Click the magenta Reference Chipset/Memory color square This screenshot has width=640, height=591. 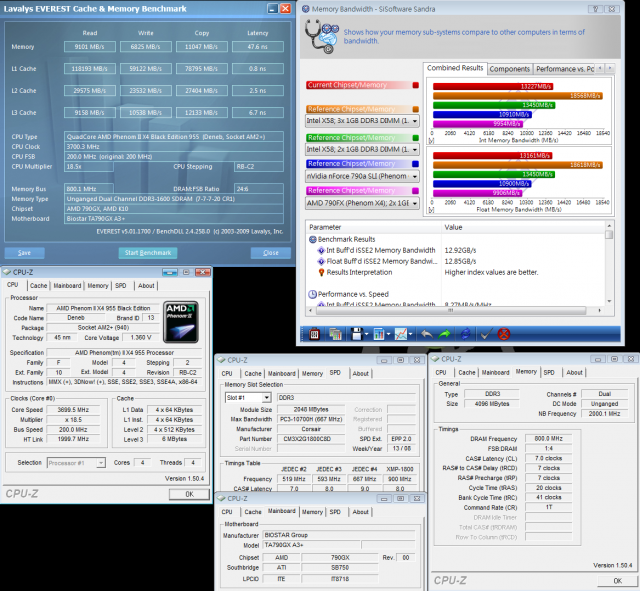click(x=416, y=191)
